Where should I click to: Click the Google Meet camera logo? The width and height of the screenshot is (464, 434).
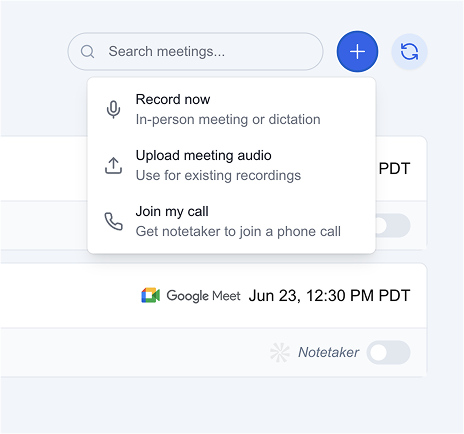pos(151,296)
